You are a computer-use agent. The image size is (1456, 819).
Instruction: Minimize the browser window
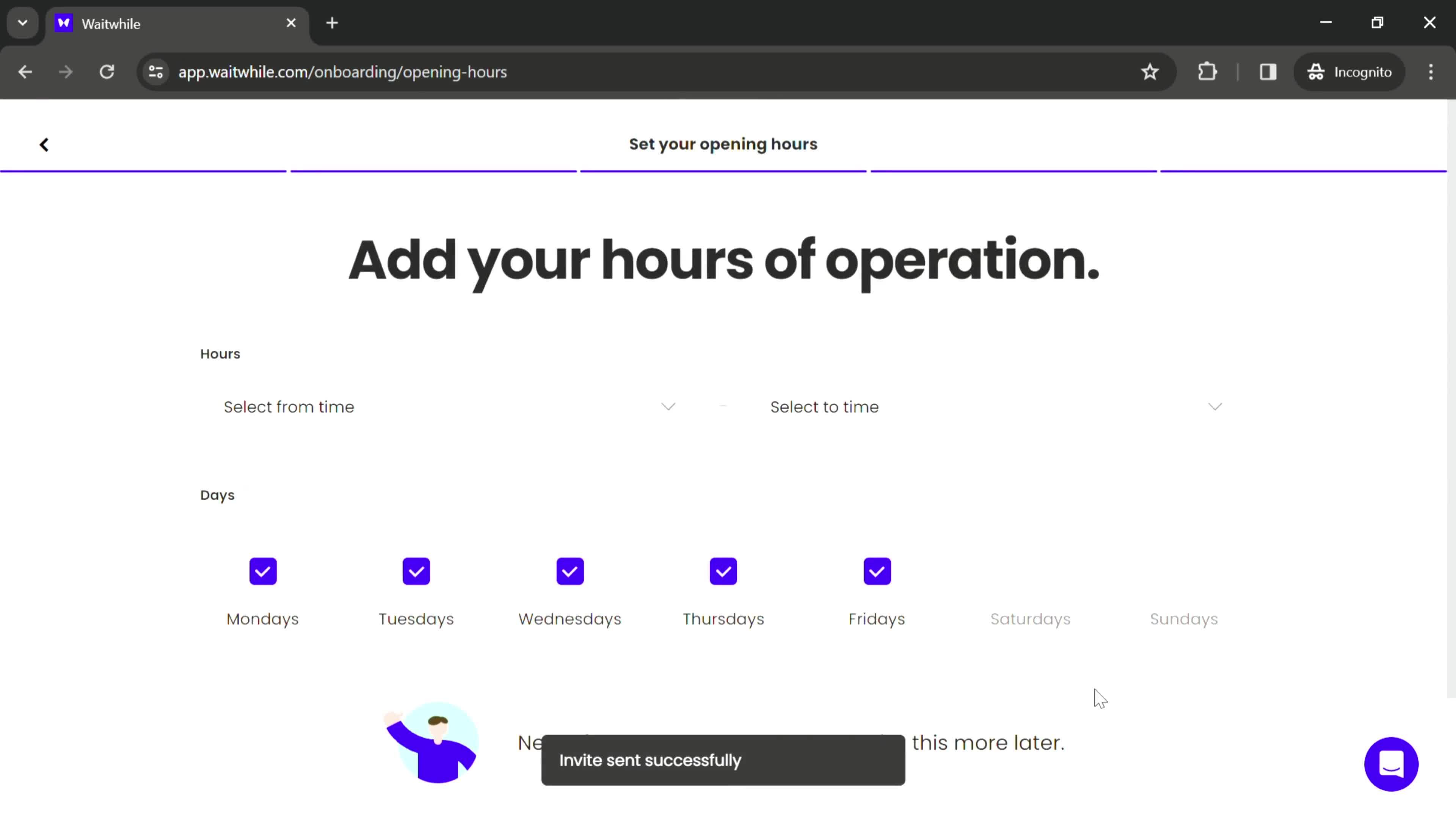point(1326,23)
